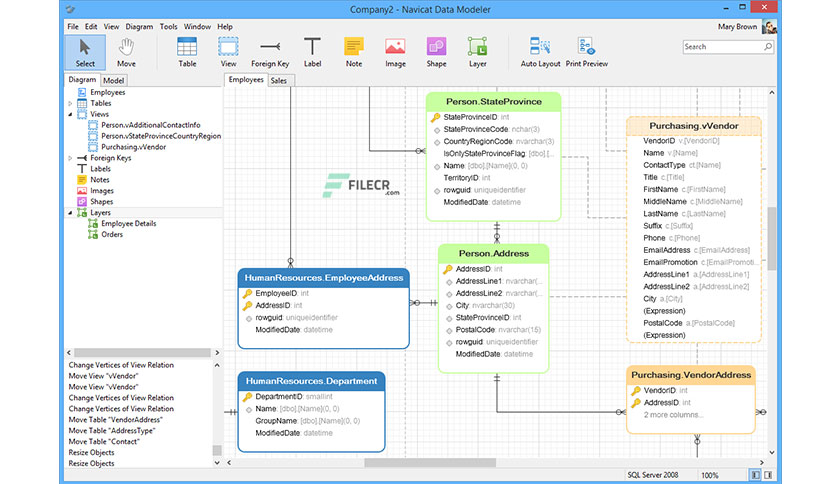
Task: Click Labels tree item
Action: pos(100,169)
